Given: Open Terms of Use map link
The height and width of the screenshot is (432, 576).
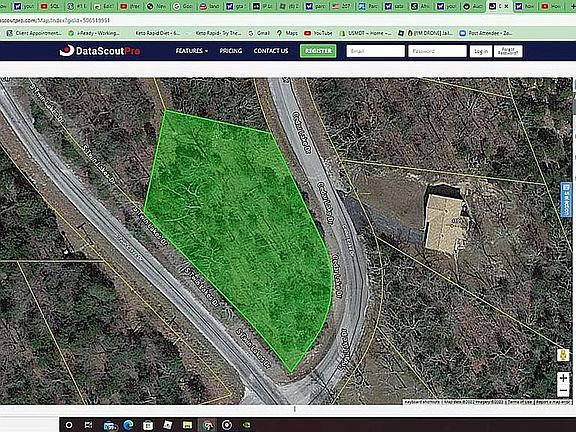Looking at the screenshot, I should 519,402.
